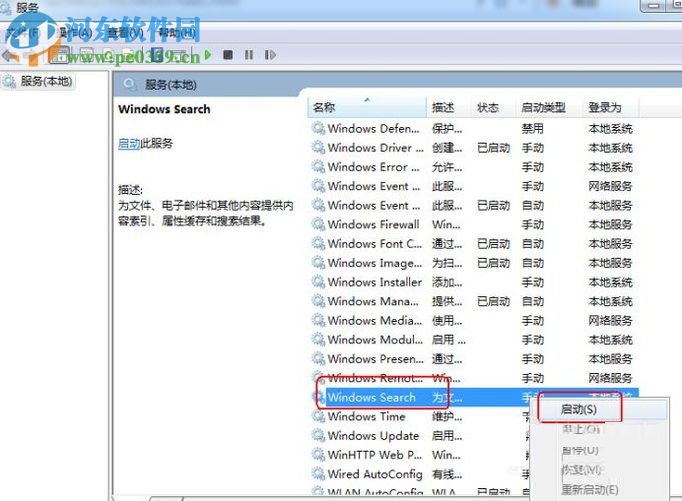Click the gear icon beside Windows Installer
This screenshot has width=682, height=501.
click(318, 282)
